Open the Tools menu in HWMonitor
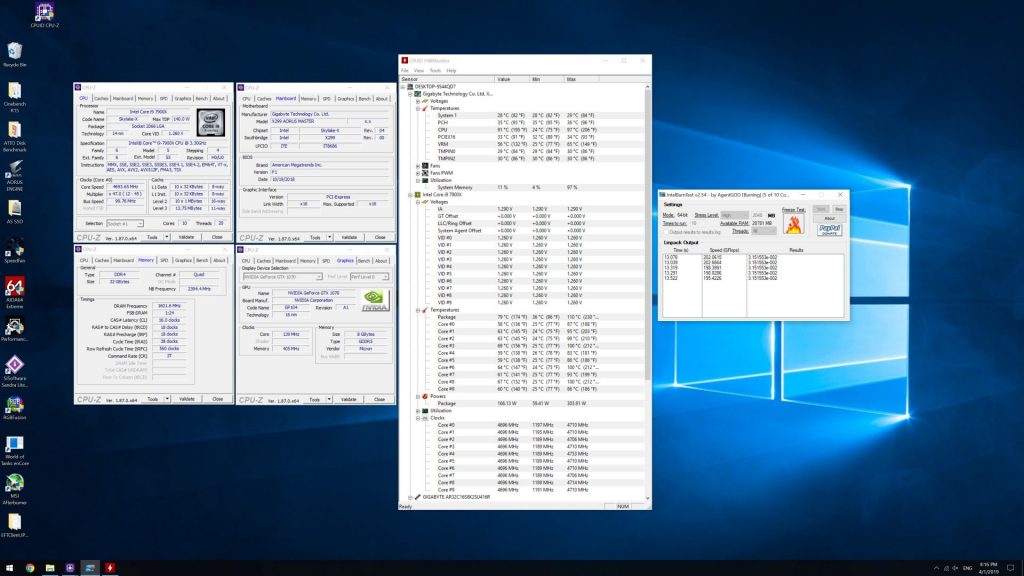 (433, 71)
